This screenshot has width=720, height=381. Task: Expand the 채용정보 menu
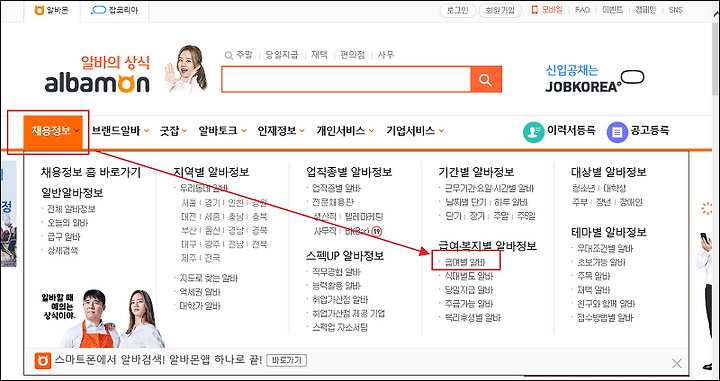pos(53,131)
